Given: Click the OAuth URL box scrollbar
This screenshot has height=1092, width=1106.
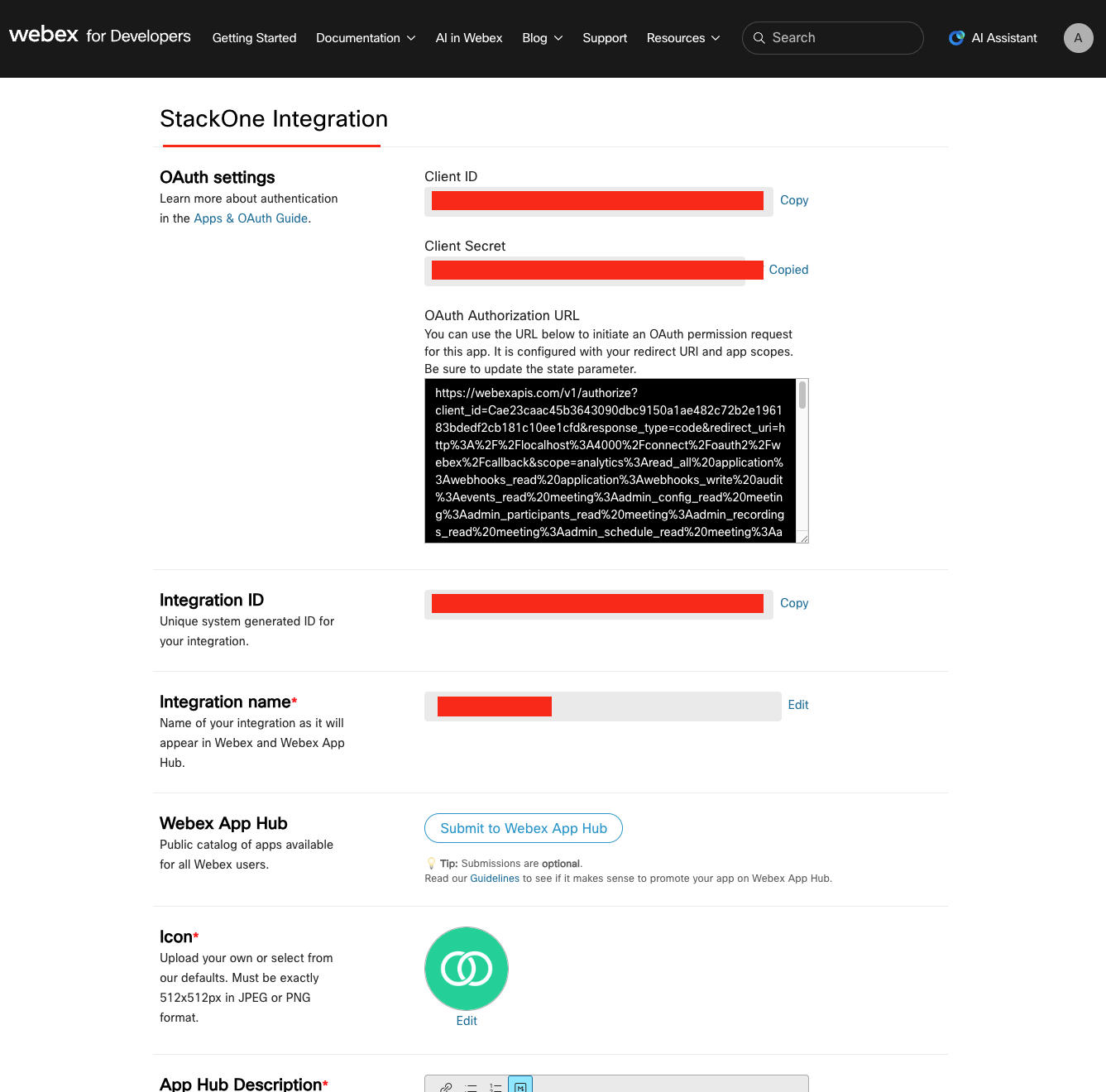Looking at the screenshot, I should (802, 395).
